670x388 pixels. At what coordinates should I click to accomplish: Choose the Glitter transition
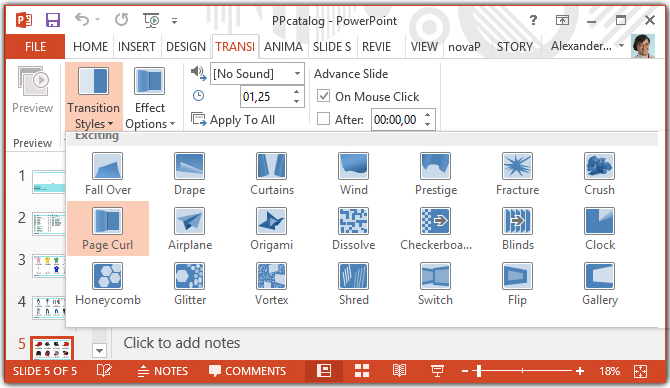[x=190, y=284]
